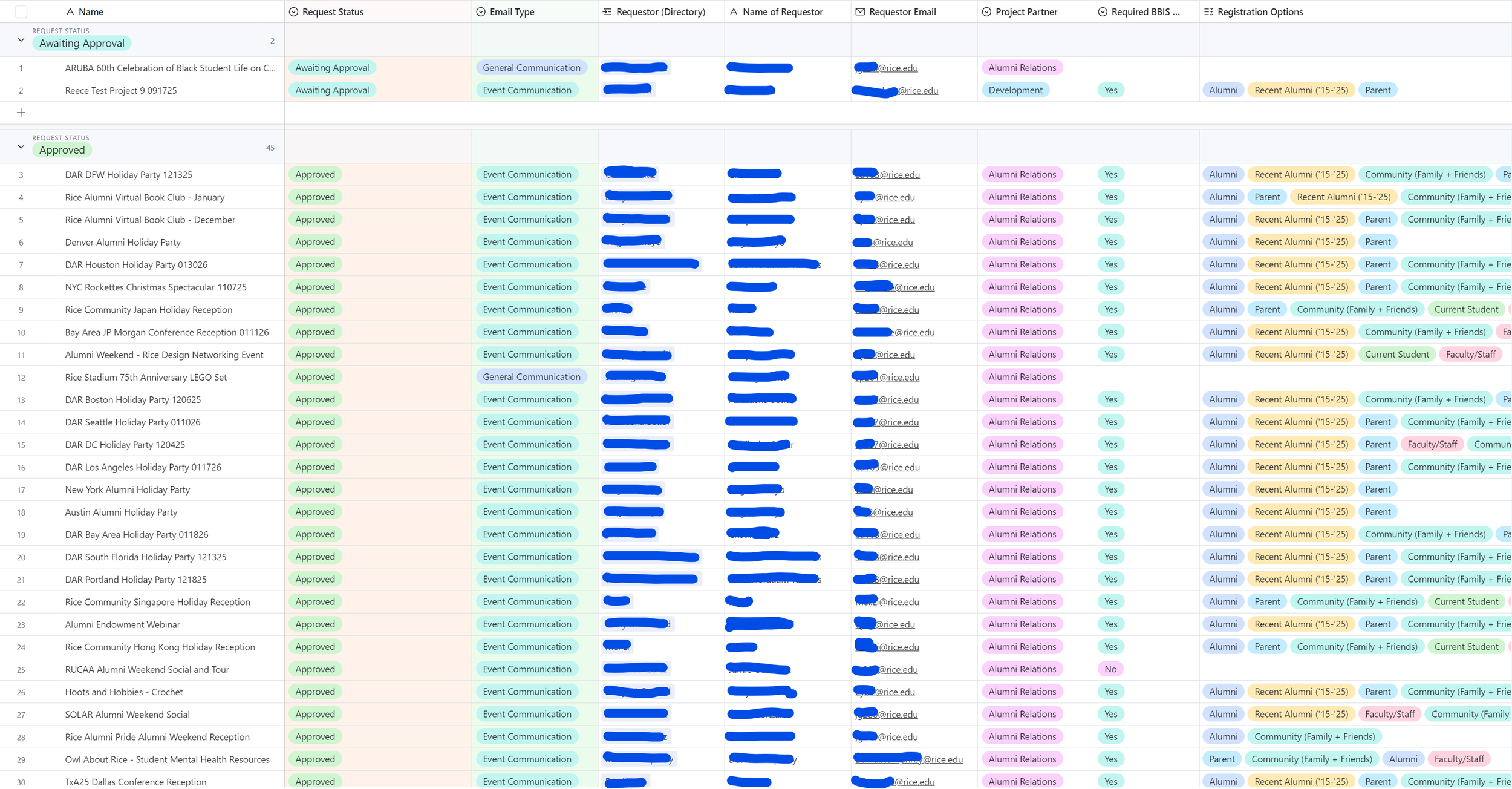
Task: Click the No BBIS tag for RUCAA row
Action: pyautogui.click(x=1110, y=669)
